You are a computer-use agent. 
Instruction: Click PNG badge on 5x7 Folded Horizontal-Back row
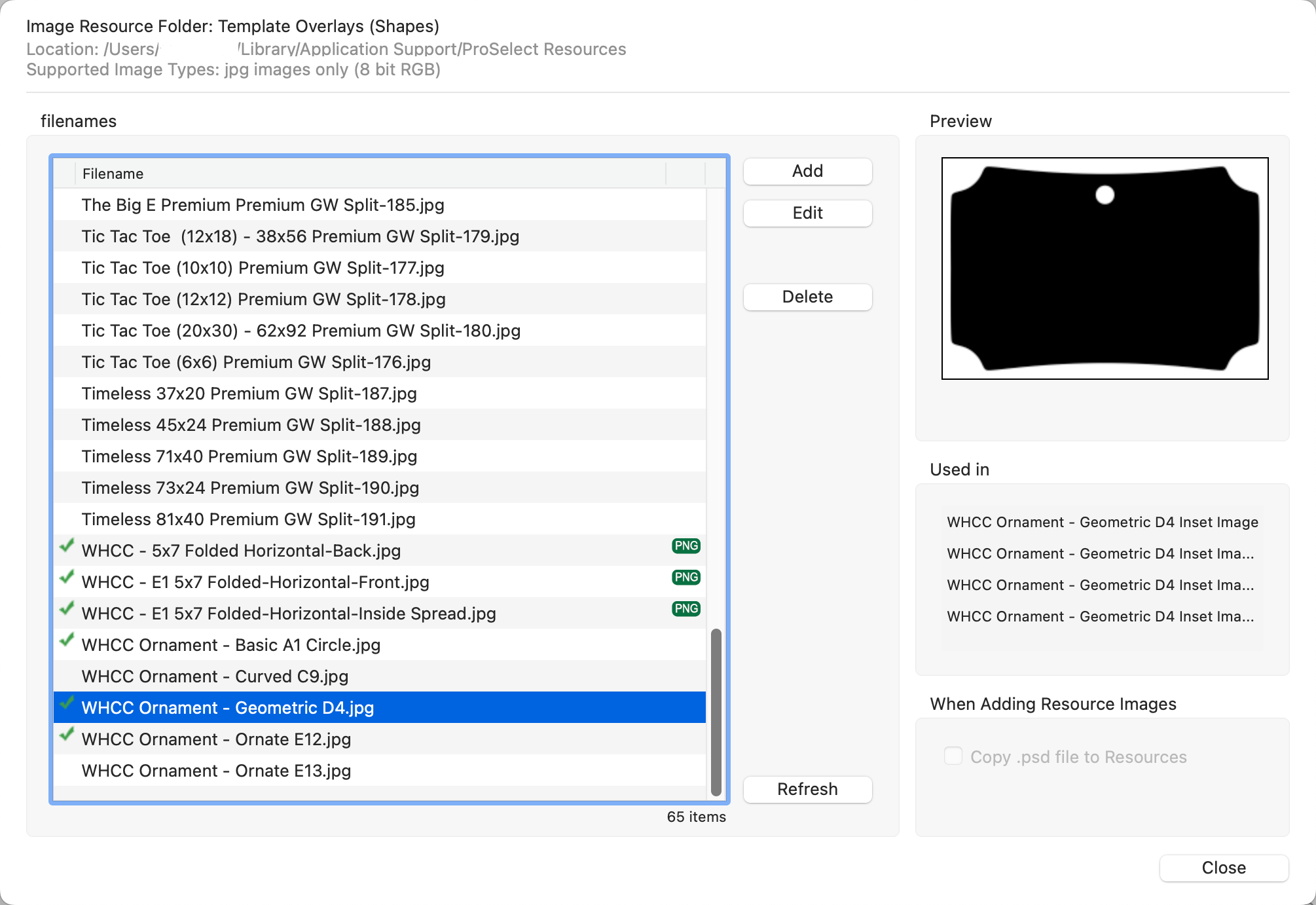tap(685, 546)
